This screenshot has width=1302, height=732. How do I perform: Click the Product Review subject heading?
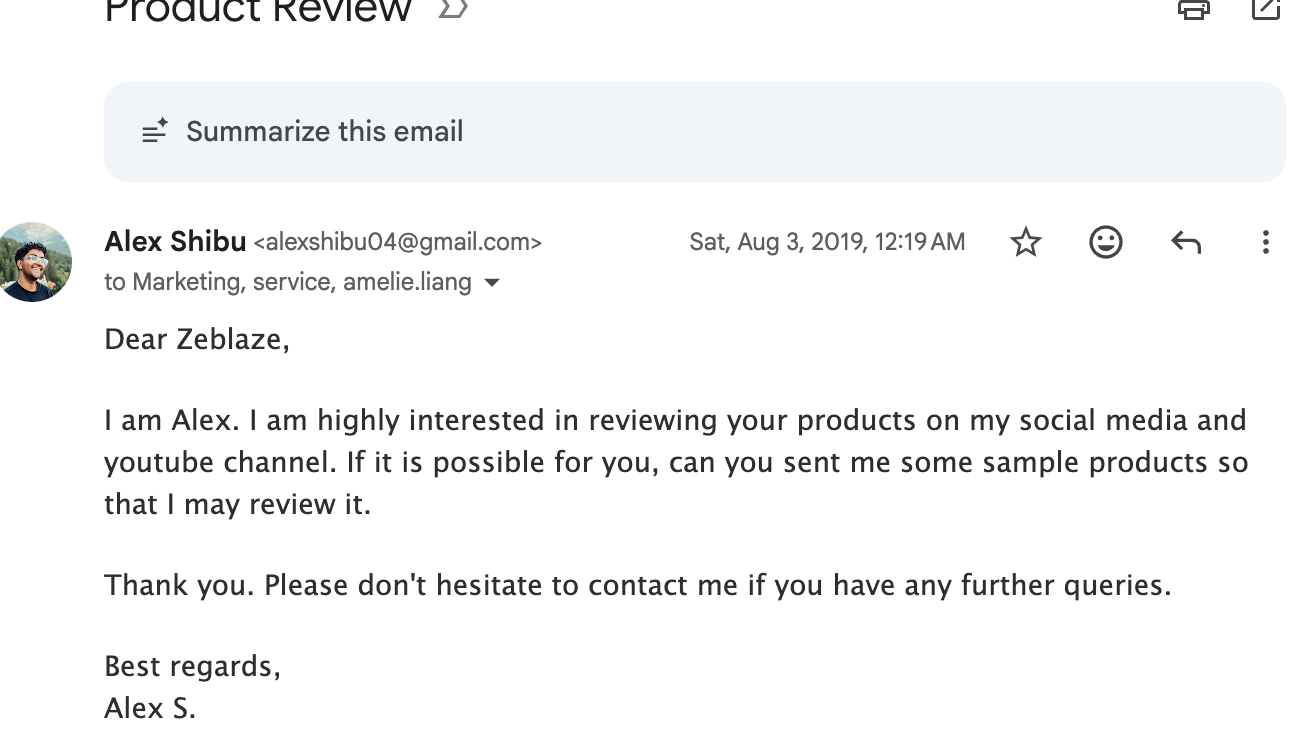pos(258,11)
